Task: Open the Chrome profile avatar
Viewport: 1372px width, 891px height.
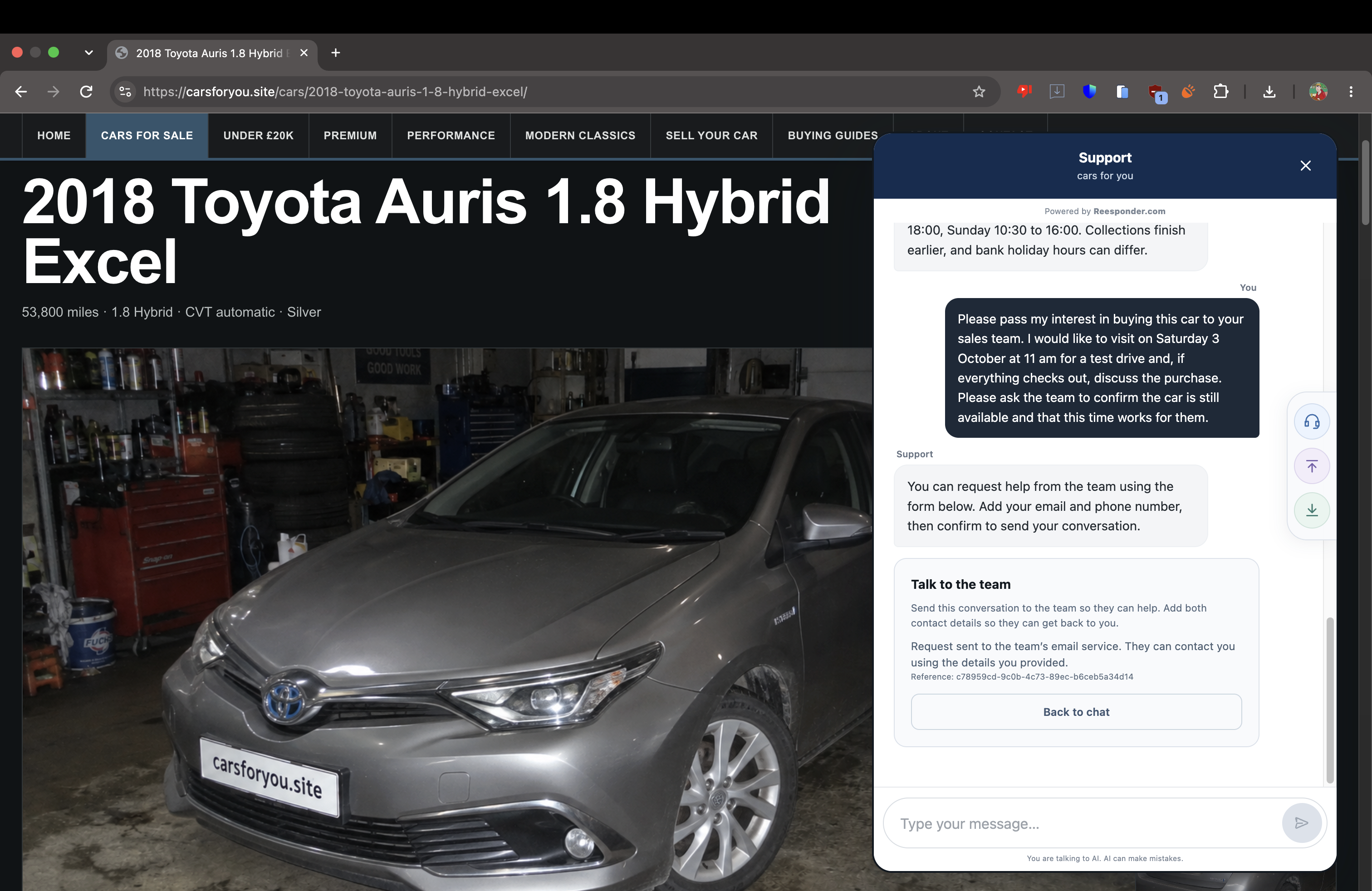Action: [1318, 92]
